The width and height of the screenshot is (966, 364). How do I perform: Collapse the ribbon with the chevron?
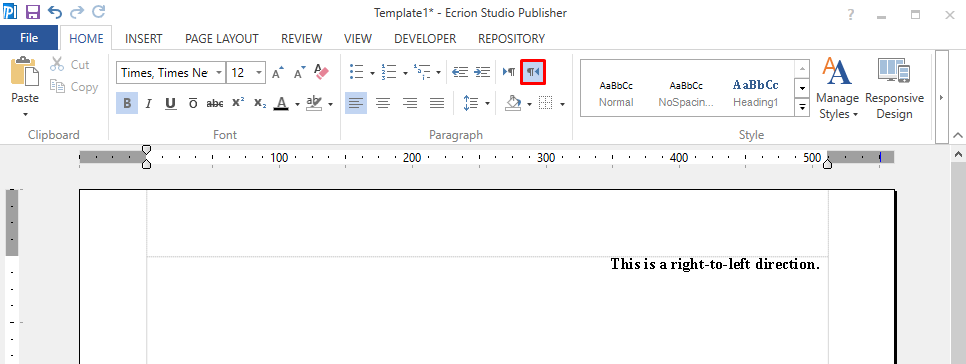click(958, 135)
